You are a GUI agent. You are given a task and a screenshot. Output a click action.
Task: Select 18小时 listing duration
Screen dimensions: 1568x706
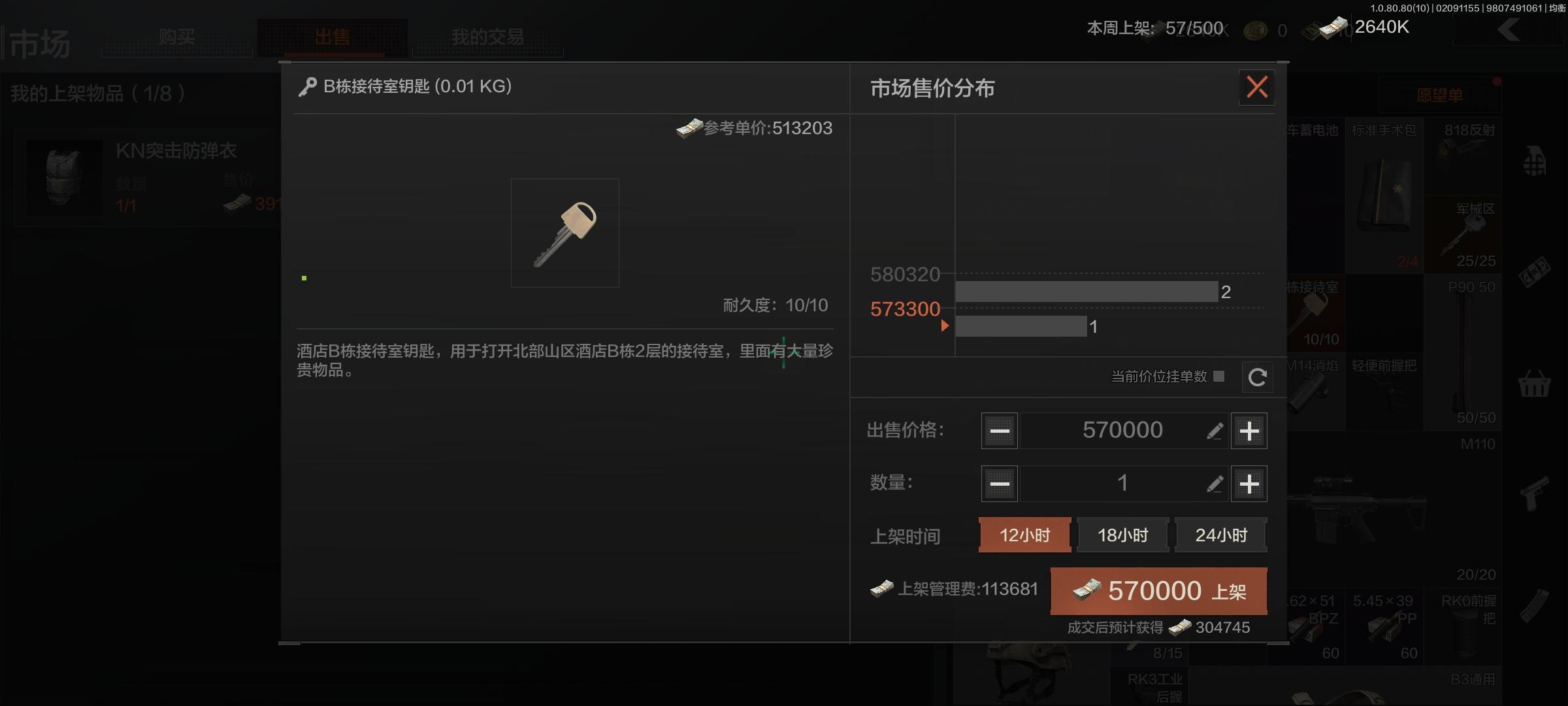click(x=1123, y=535)
